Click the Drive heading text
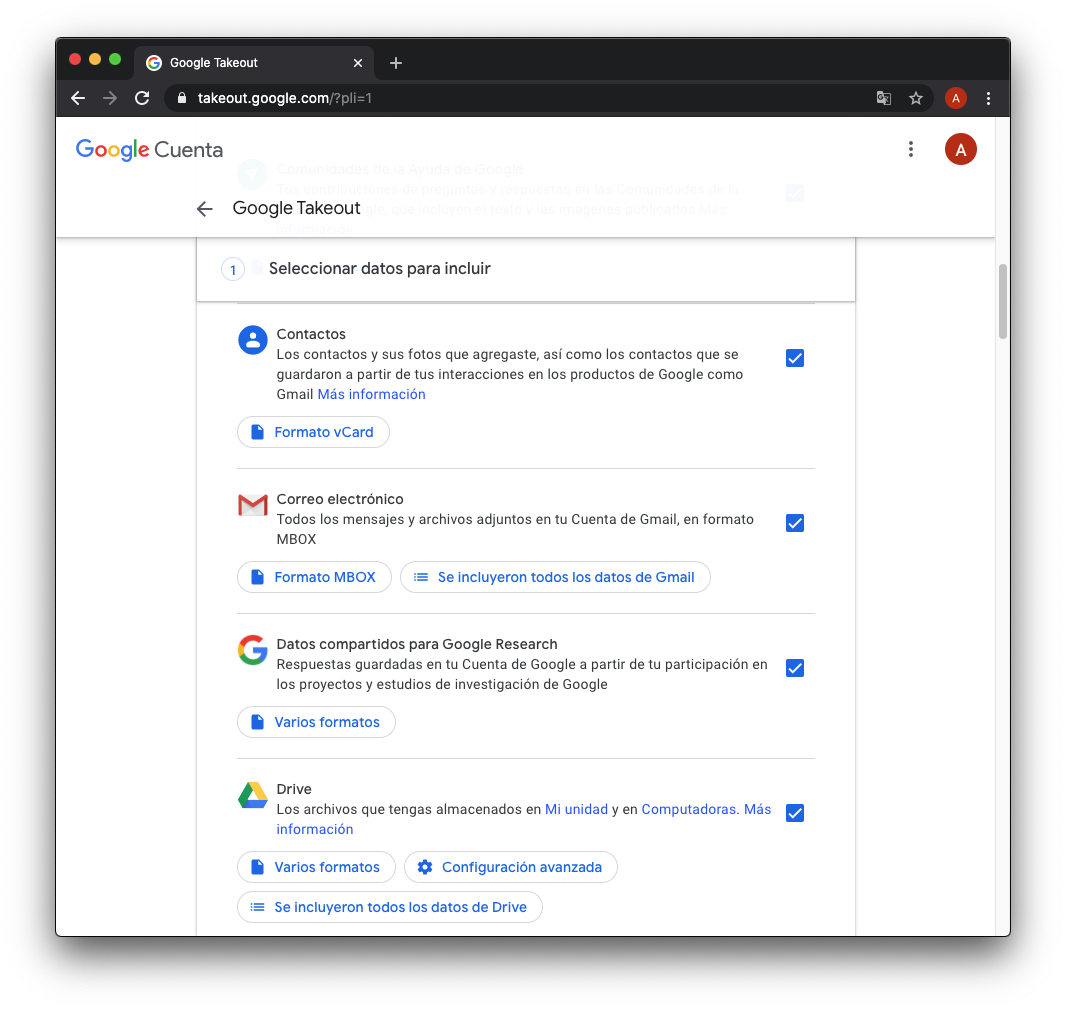 [294, 789]
